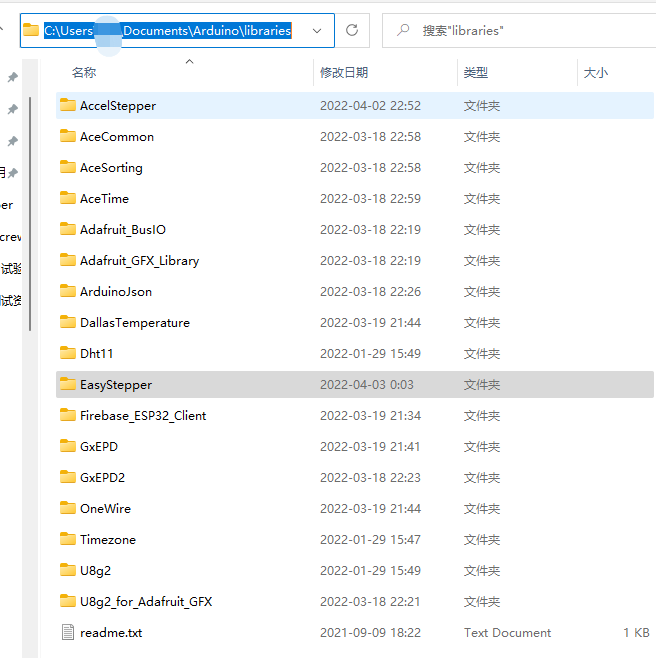The width and height of the screenshot is (656, 658).
Task: Select the Adafruit_GFX_Library folder name
Action: pos(140,261)
